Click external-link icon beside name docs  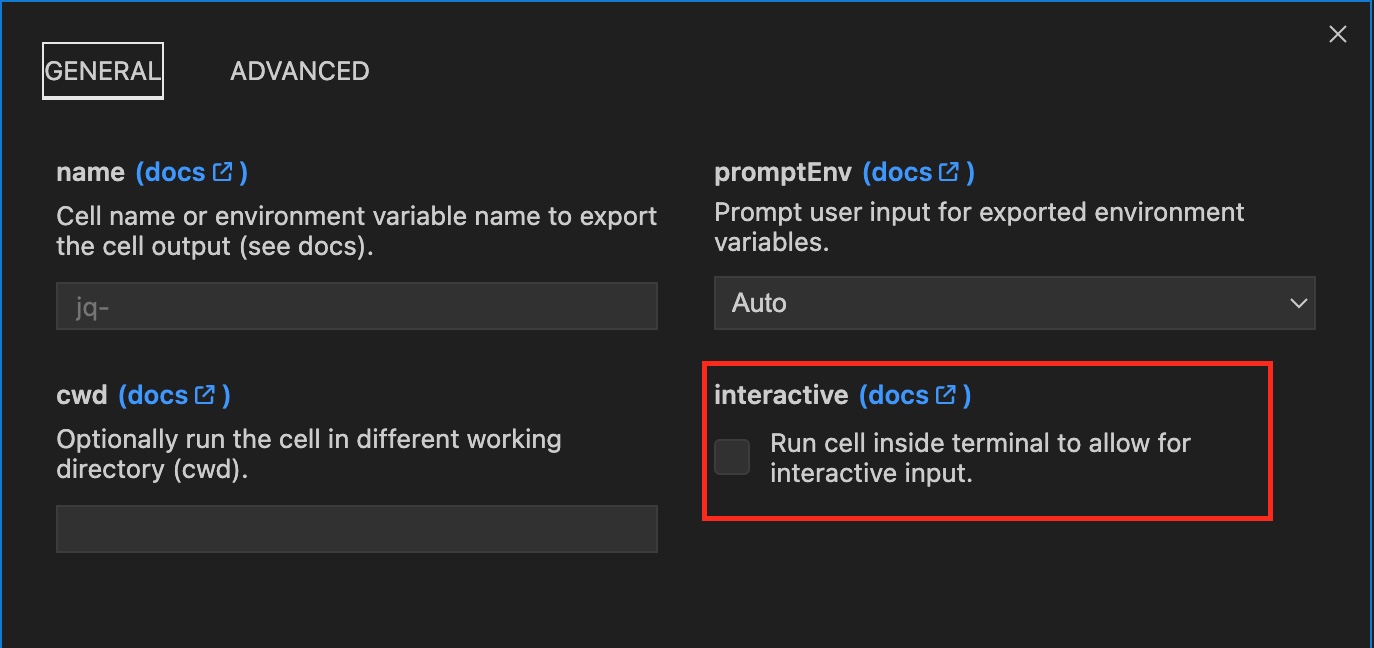coord(222,172)
